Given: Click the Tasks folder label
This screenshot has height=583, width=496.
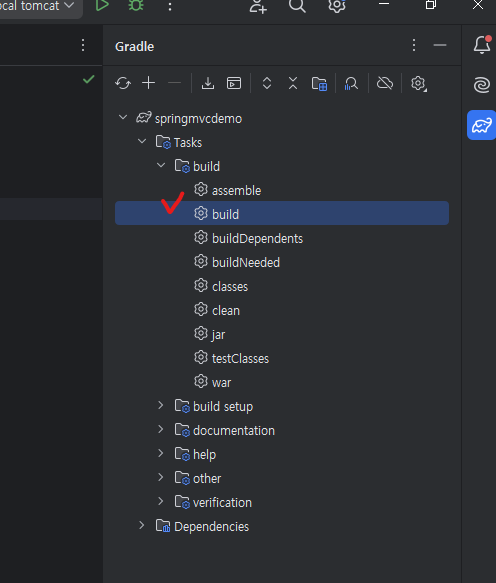Looking at the screenshot, I should (188, 143).
